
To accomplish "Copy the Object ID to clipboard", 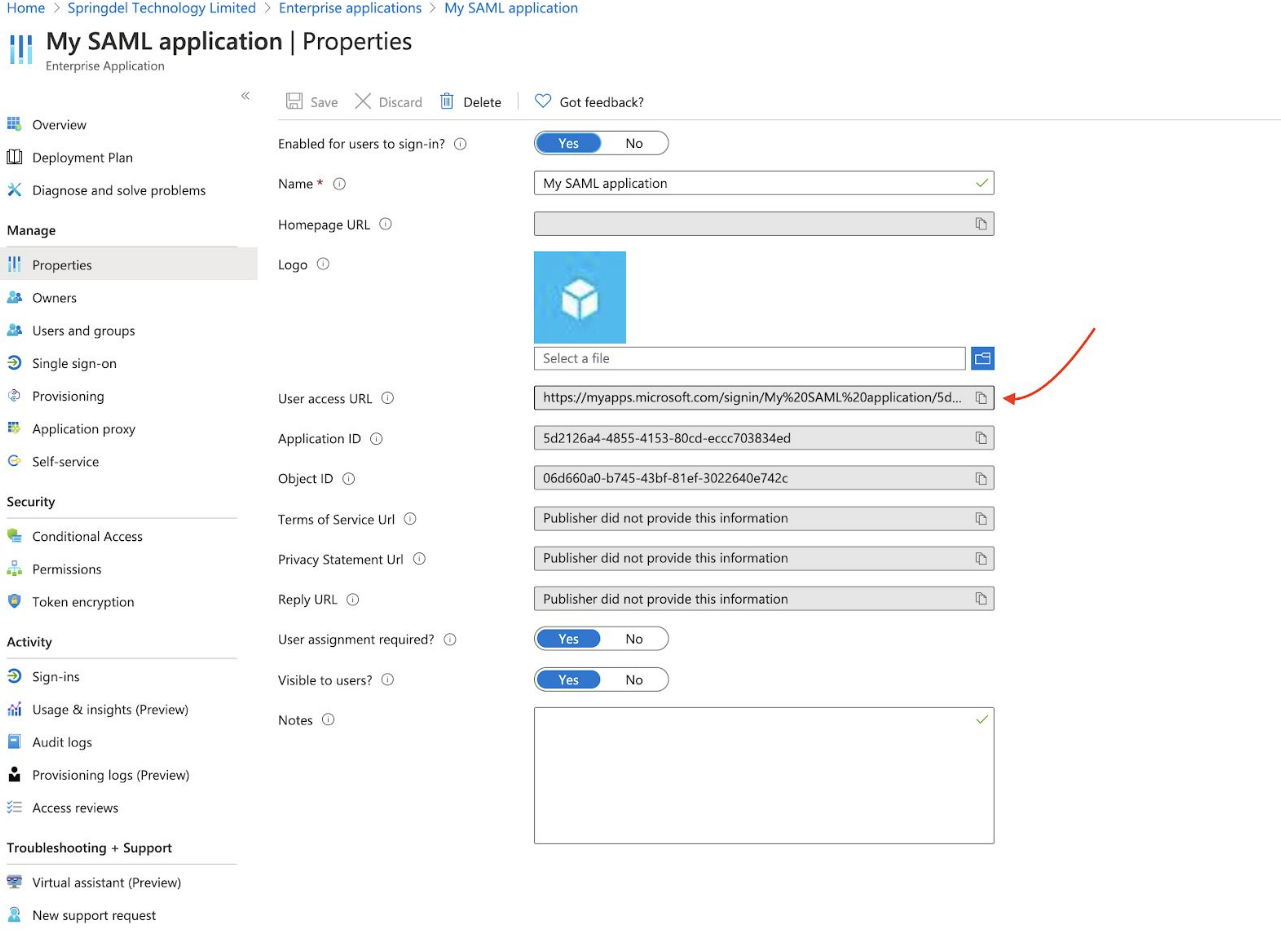I will point(981,478).
